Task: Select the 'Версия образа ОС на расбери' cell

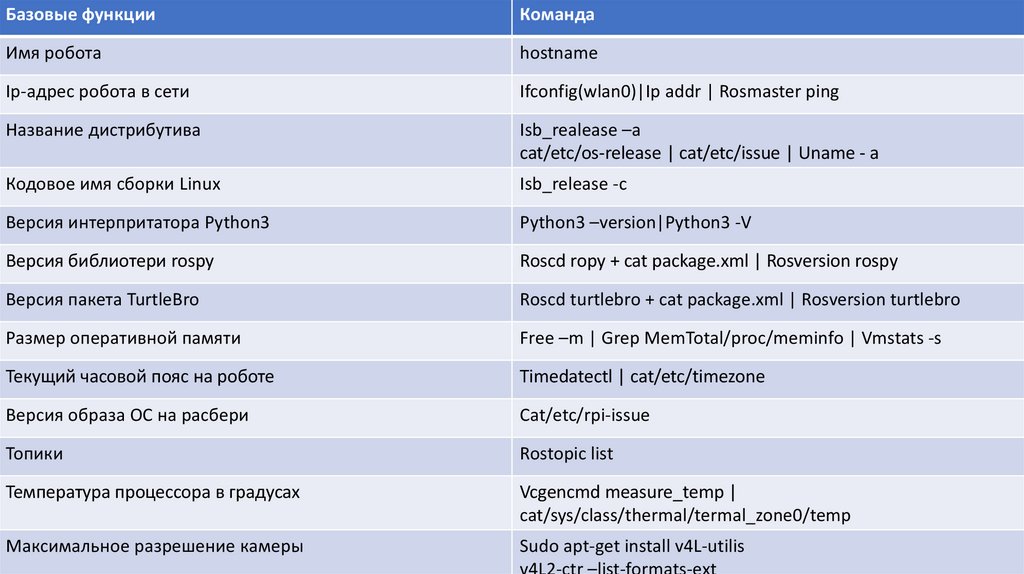Action: [x=127, y=415]
